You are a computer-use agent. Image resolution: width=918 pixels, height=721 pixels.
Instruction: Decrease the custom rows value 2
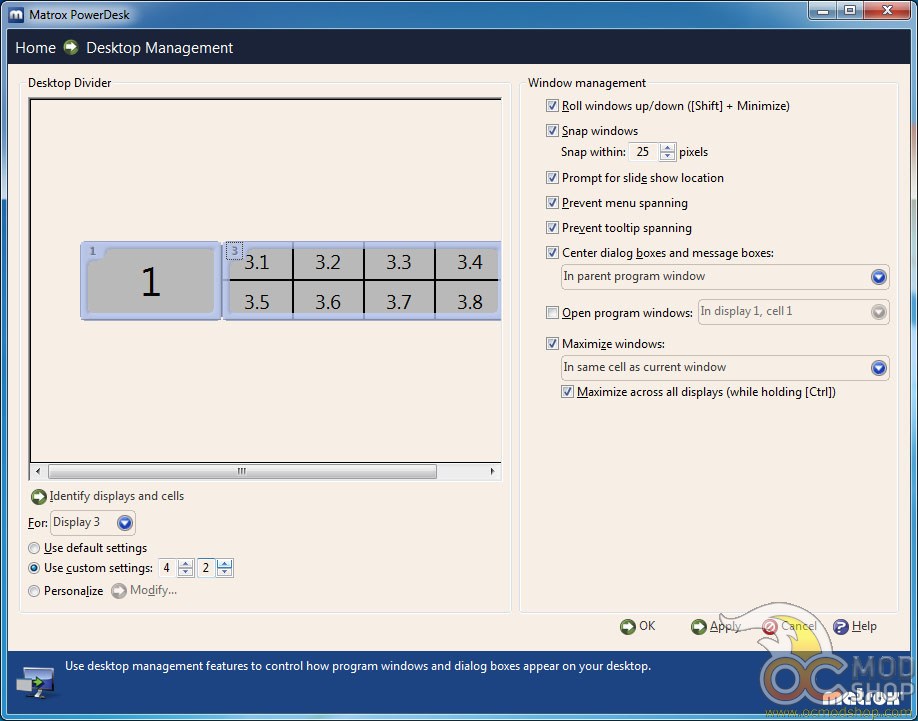(224, 572)
